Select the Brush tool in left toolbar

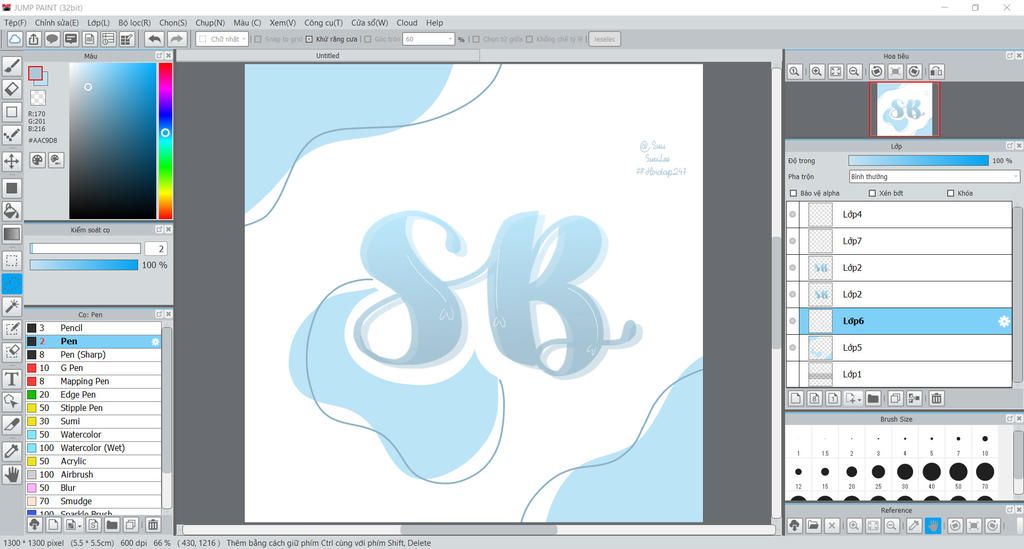coord(12,66)
